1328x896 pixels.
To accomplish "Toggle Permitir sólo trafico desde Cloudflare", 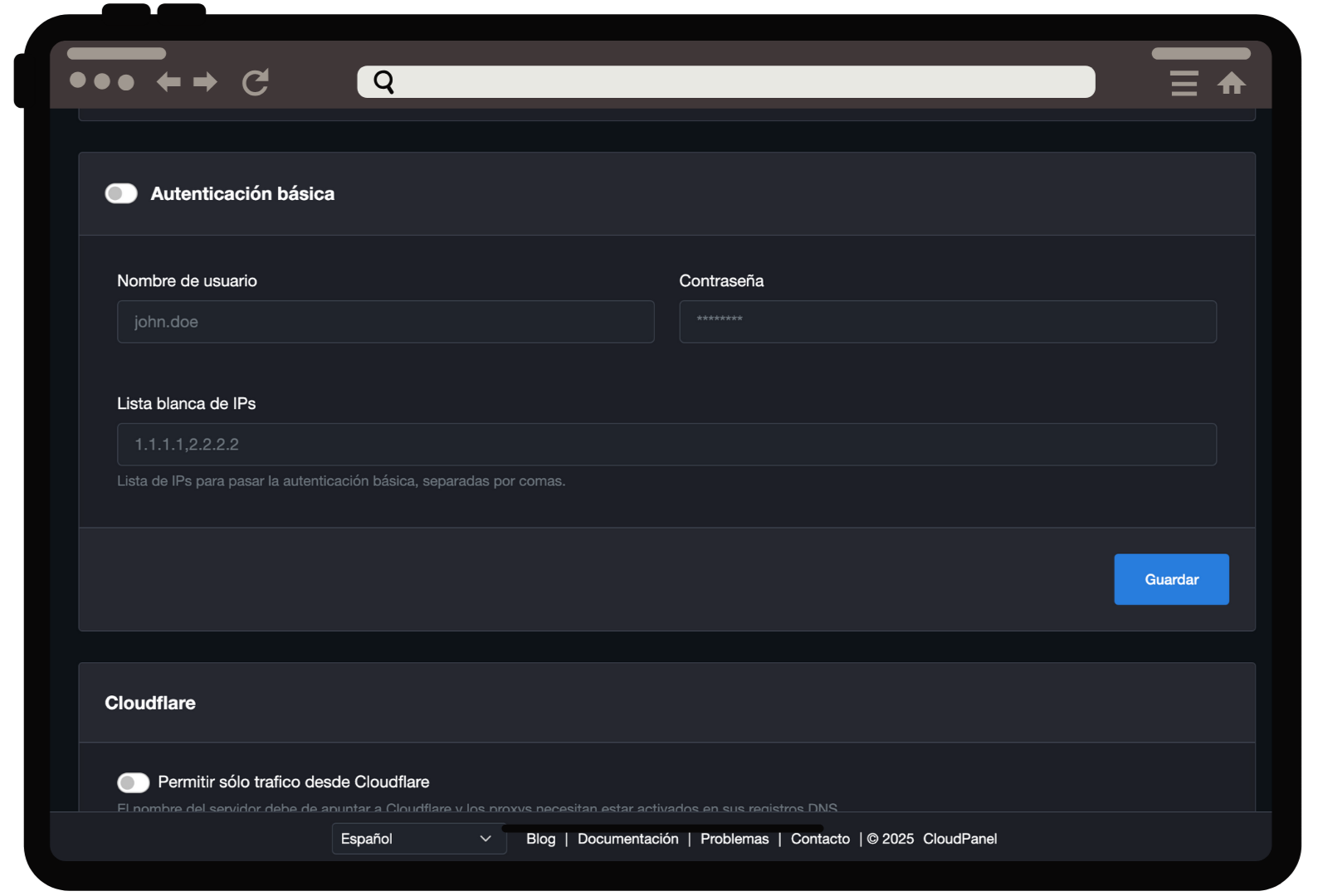I will [x=133, y=782].
